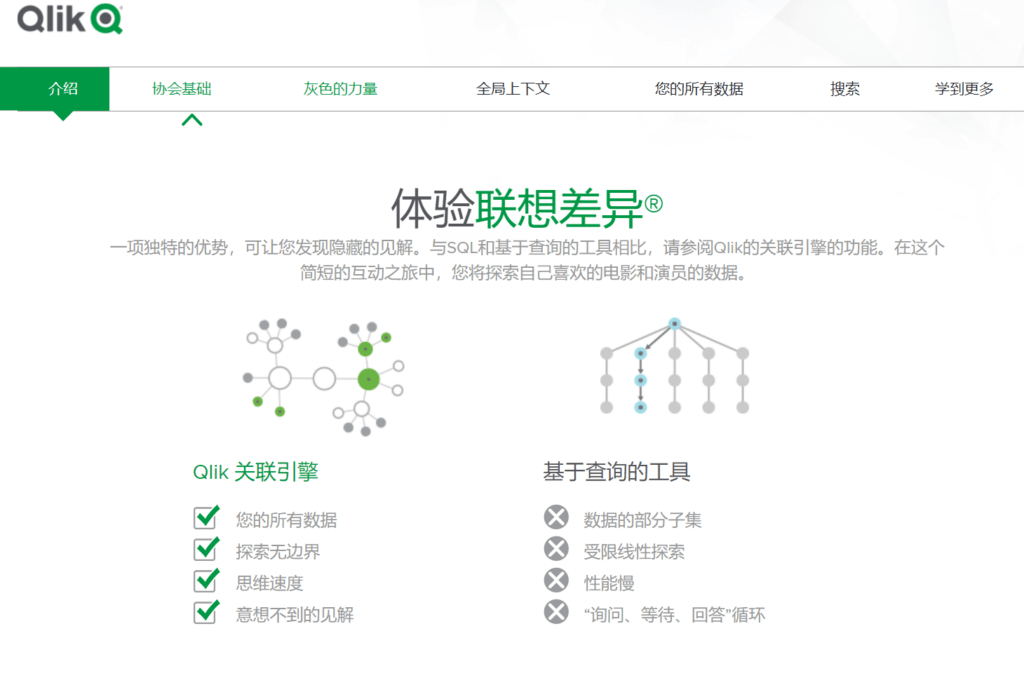The height and width of the screenshot is (699, 1024).
Task: Click the X icon beside “询问、等待、回答”循环
Action: pyautogui.click(x=556, y=612)
